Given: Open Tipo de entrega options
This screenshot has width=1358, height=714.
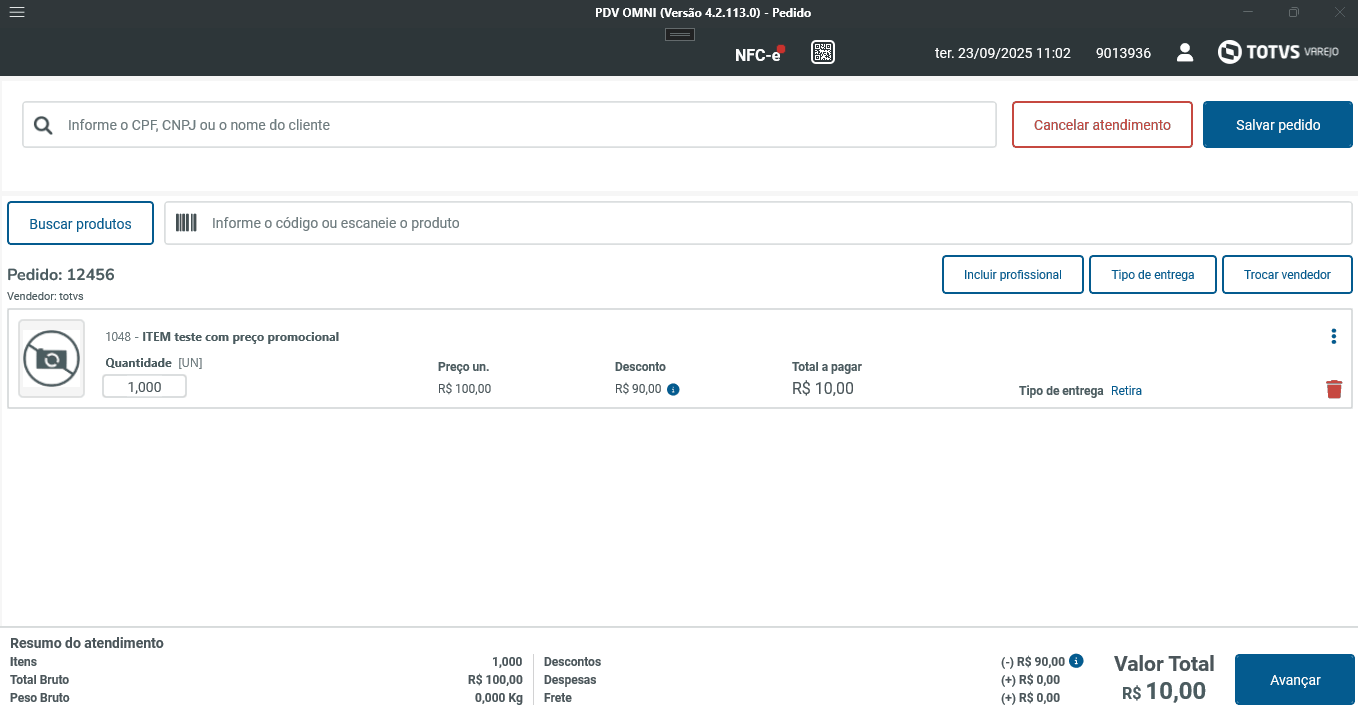Looking at the screenshot, I should 1153,275.
